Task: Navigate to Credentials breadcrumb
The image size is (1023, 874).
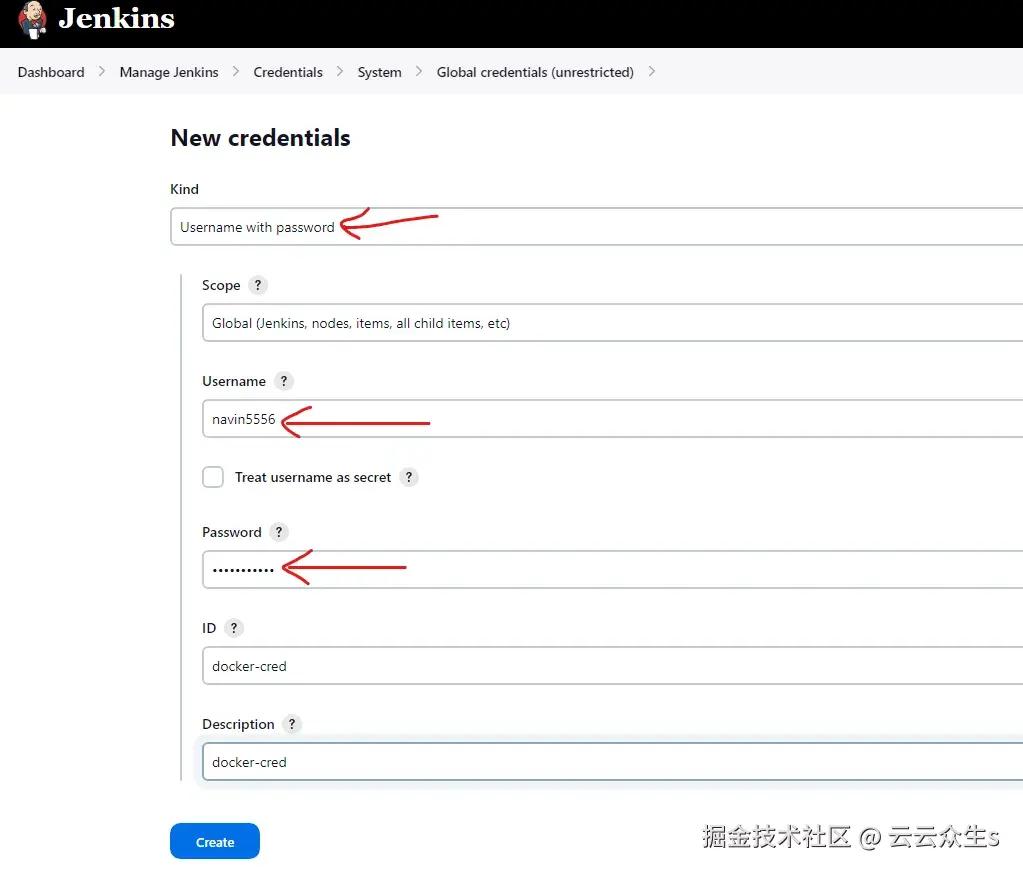Action: tap(288, 72)
